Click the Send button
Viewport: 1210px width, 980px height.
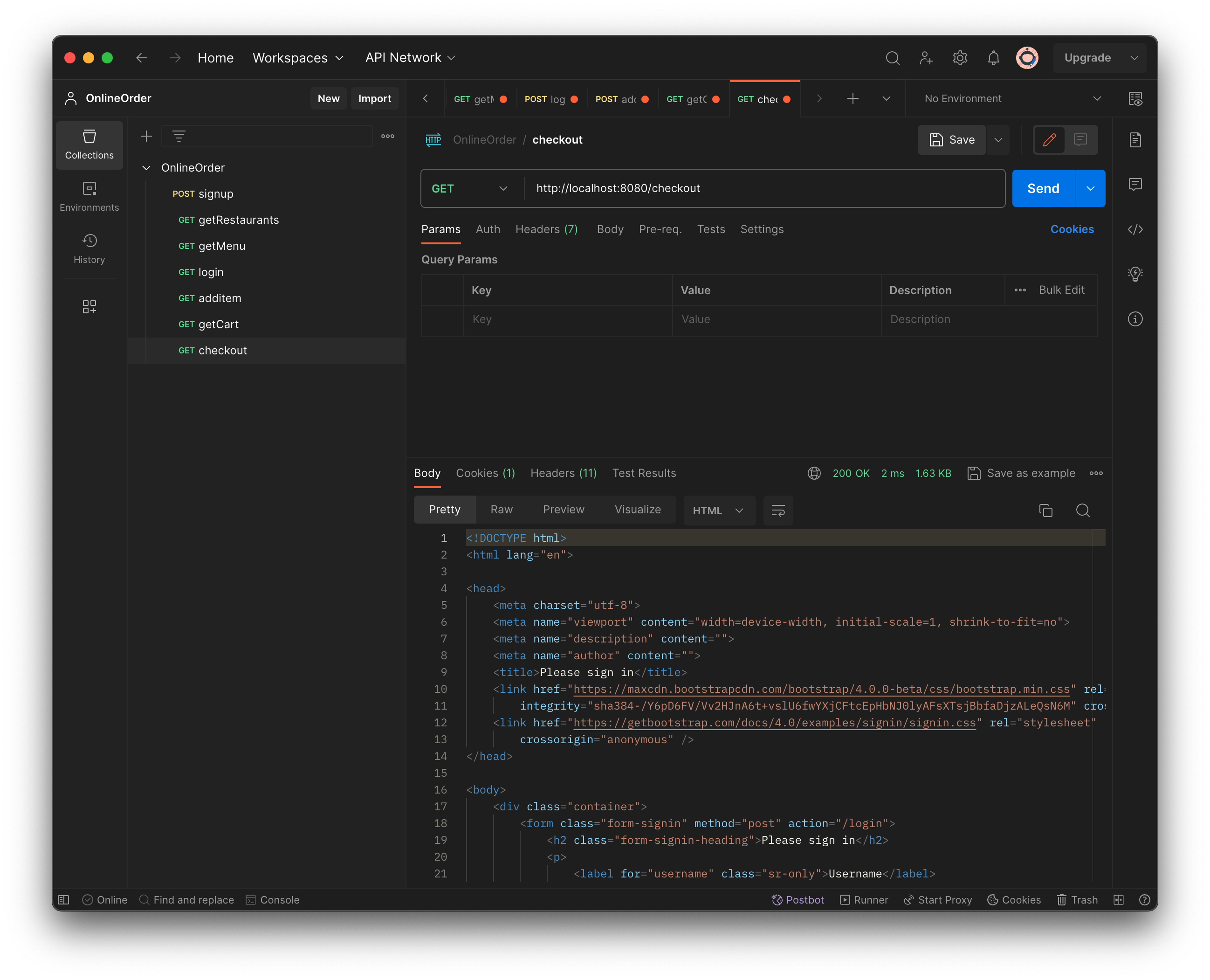1043,188
